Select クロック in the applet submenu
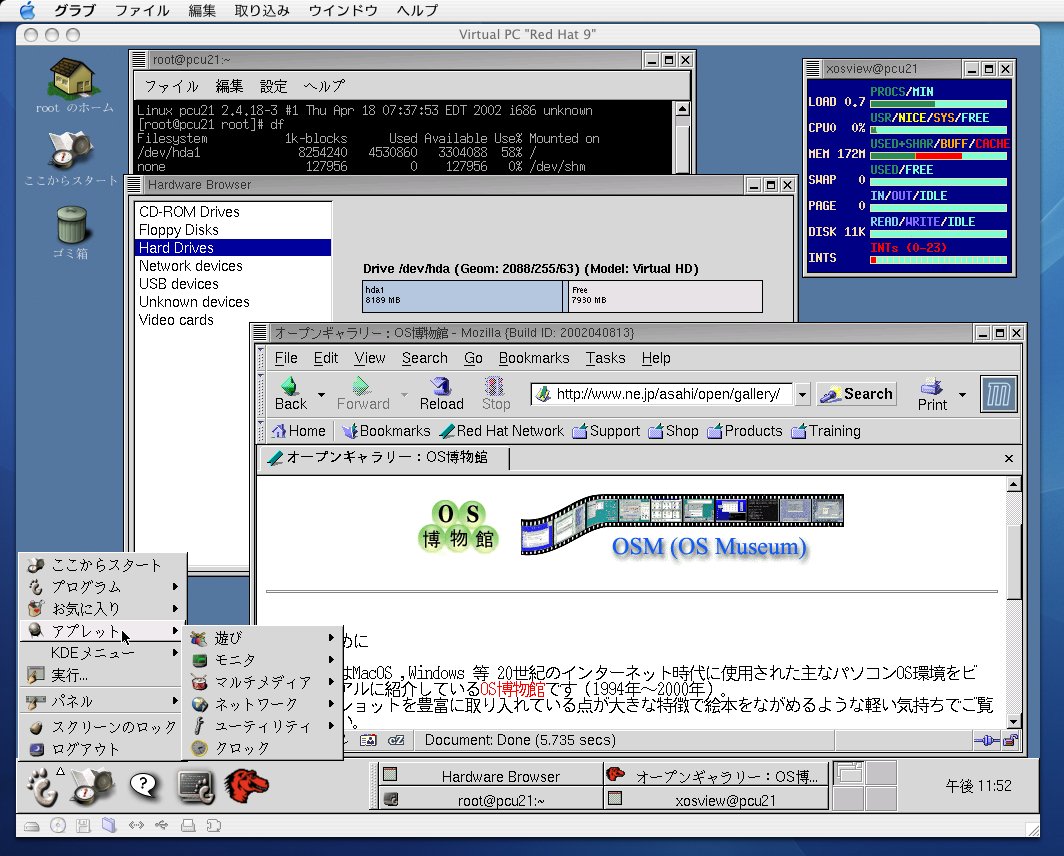The image size is (1064, 856). 263,748
